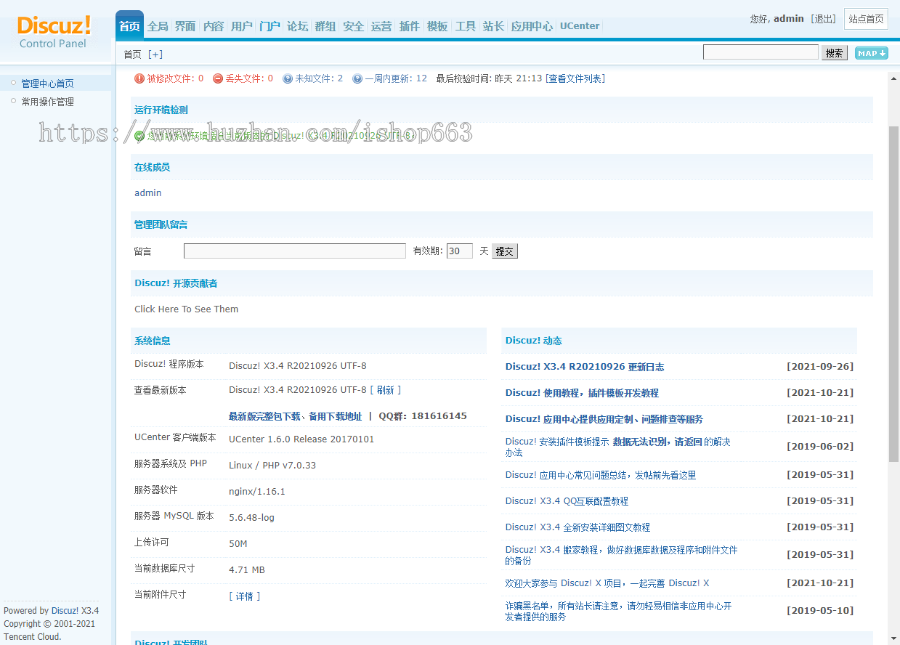This screenshot has width=900, height=645.
Task: Click the 站点首页 button
Action: coord(866,19)
